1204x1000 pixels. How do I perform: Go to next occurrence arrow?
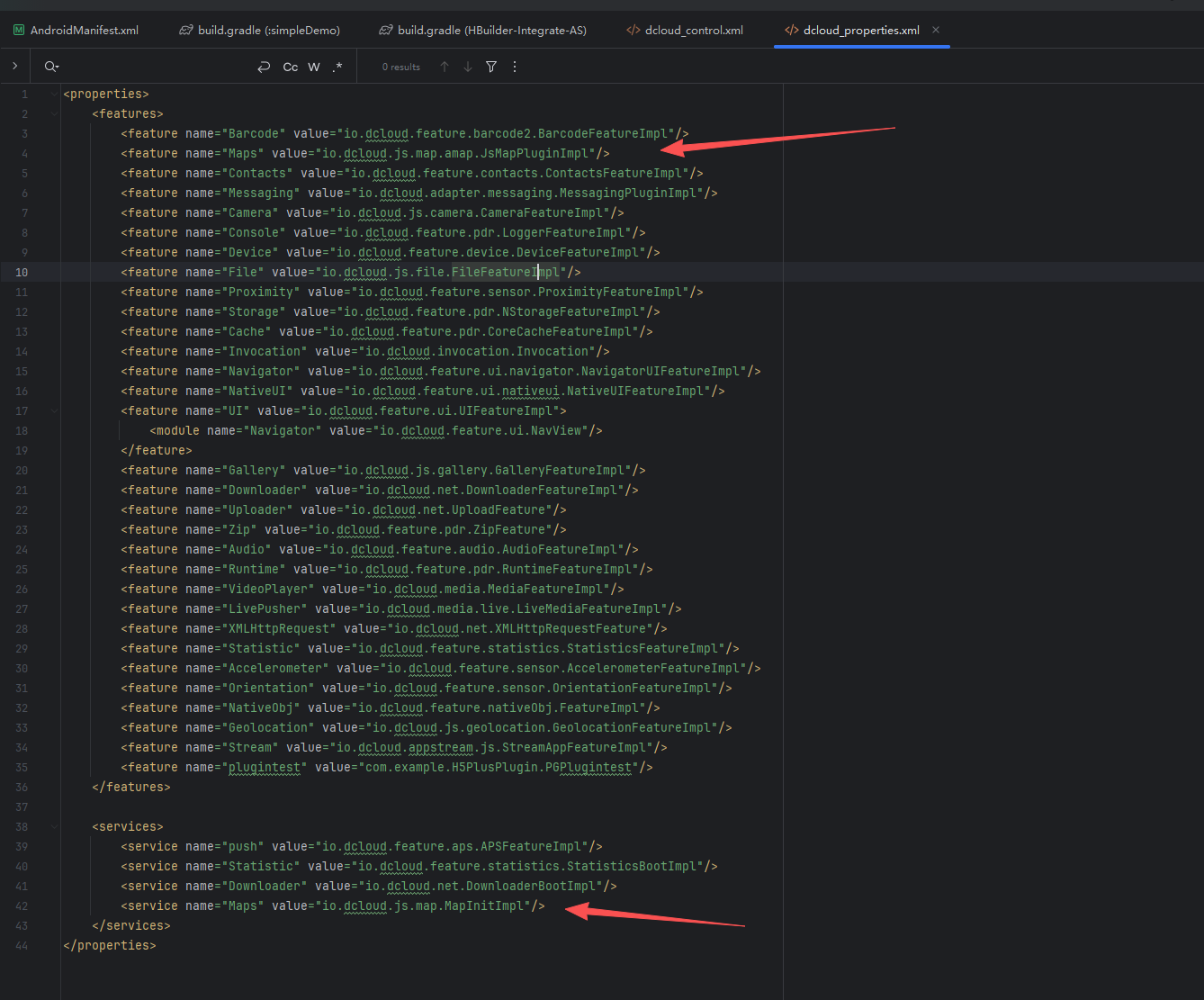coord(468,67)
